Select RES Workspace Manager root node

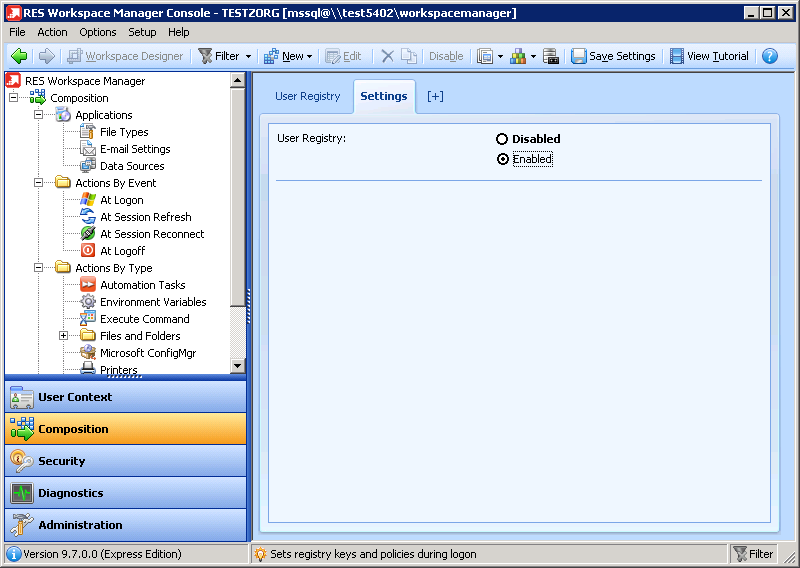pos(85,81)
